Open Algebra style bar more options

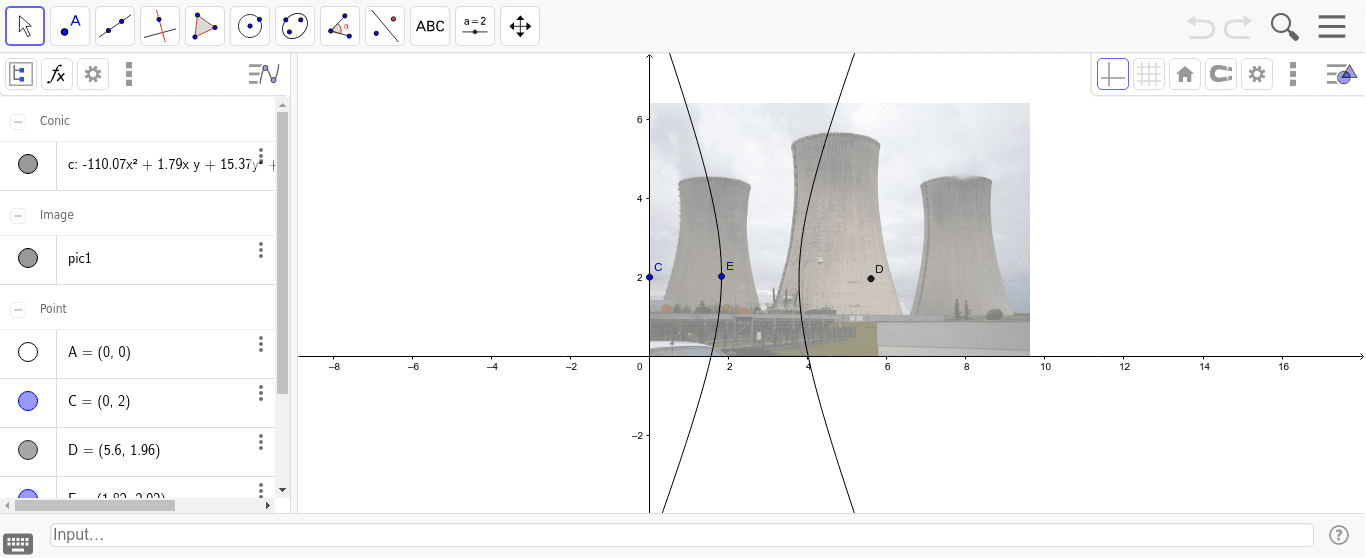click(129, 74)
